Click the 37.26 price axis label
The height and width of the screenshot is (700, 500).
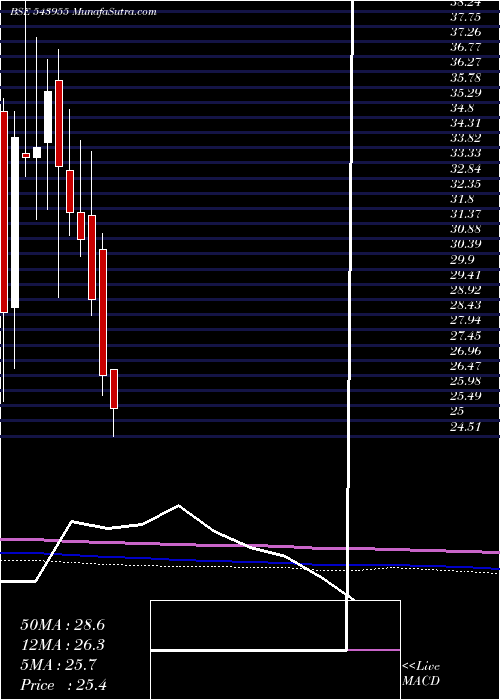pos(465,33)
